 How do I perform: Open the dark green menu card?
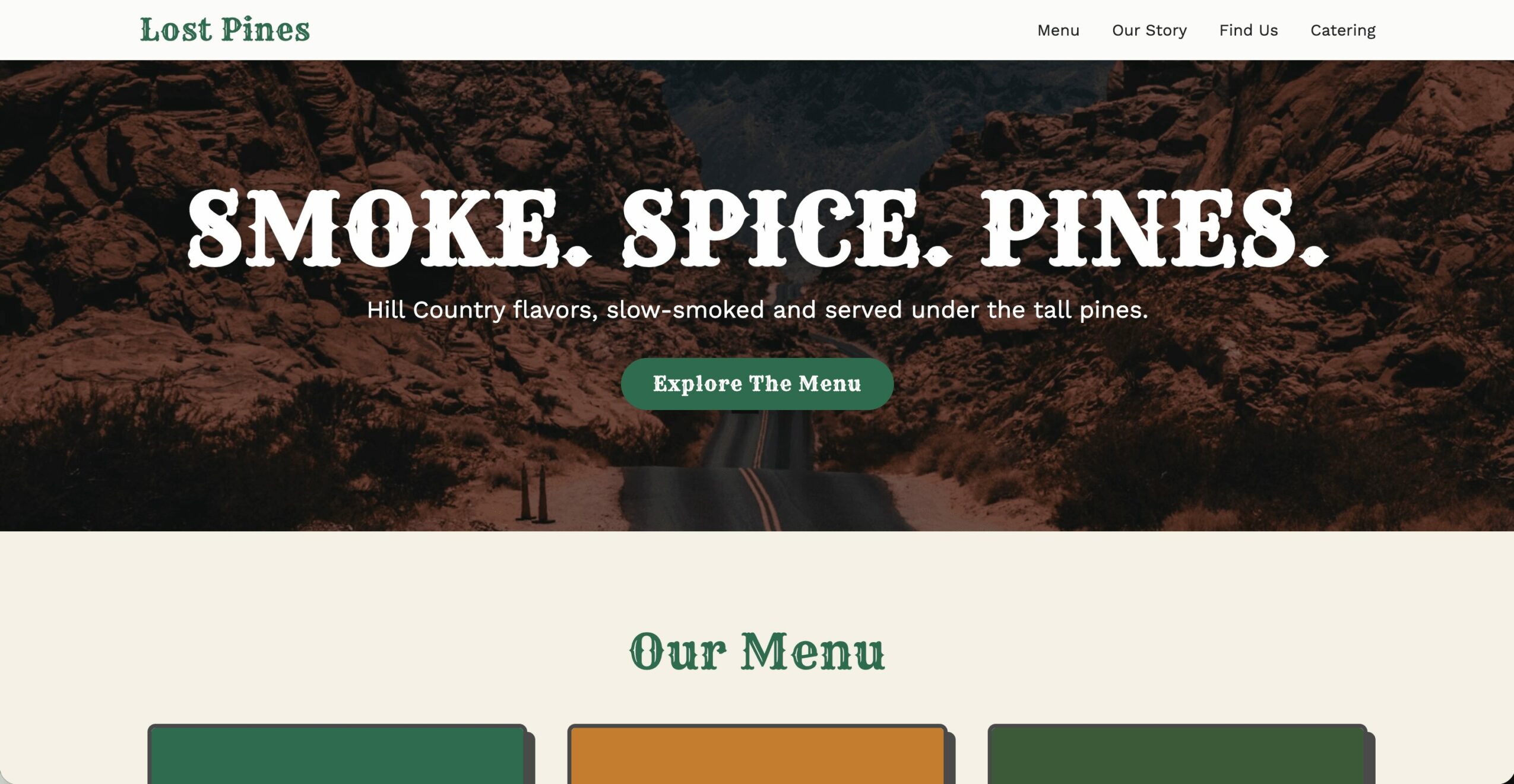(337, 754)
